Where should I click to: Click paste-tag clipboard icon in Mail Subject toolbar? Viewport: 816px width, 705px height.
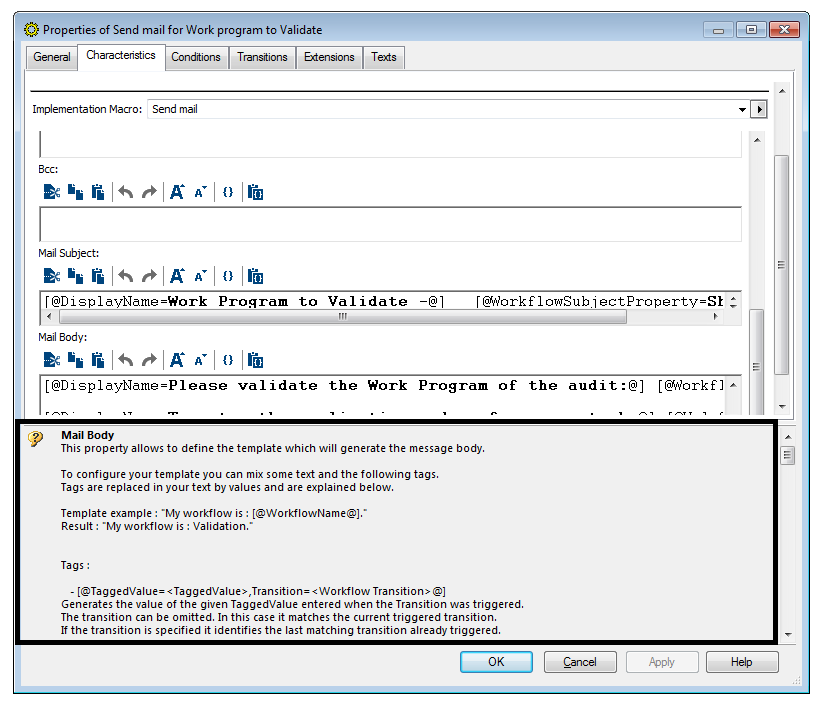(255, 276)
